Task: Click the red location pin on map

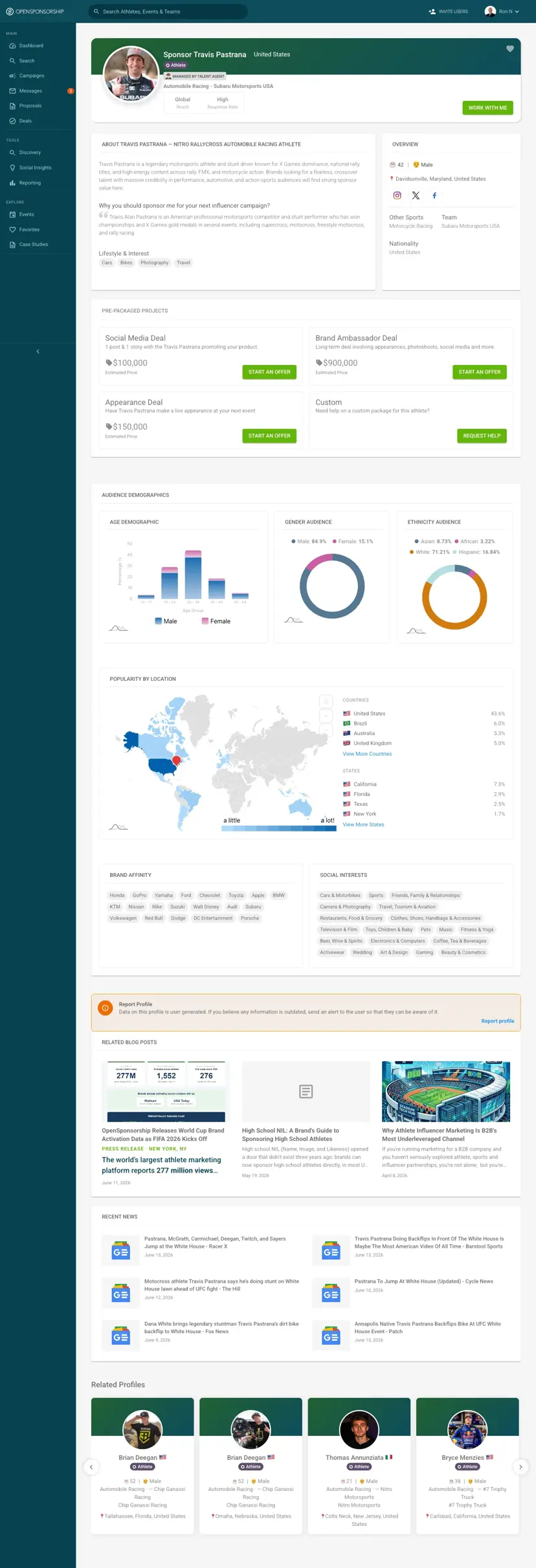Action: point(176,760)
